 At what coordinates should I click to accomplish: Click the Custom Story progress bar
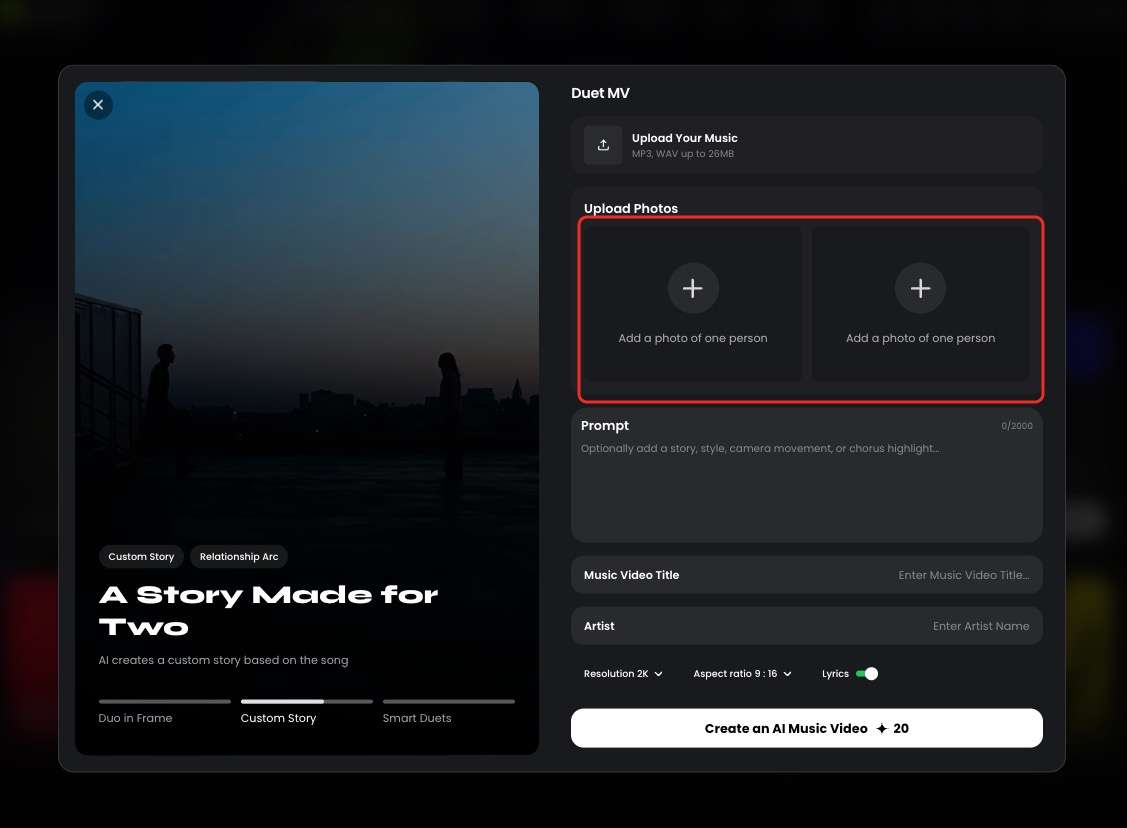pyautogui.click(x=307, y=702)
